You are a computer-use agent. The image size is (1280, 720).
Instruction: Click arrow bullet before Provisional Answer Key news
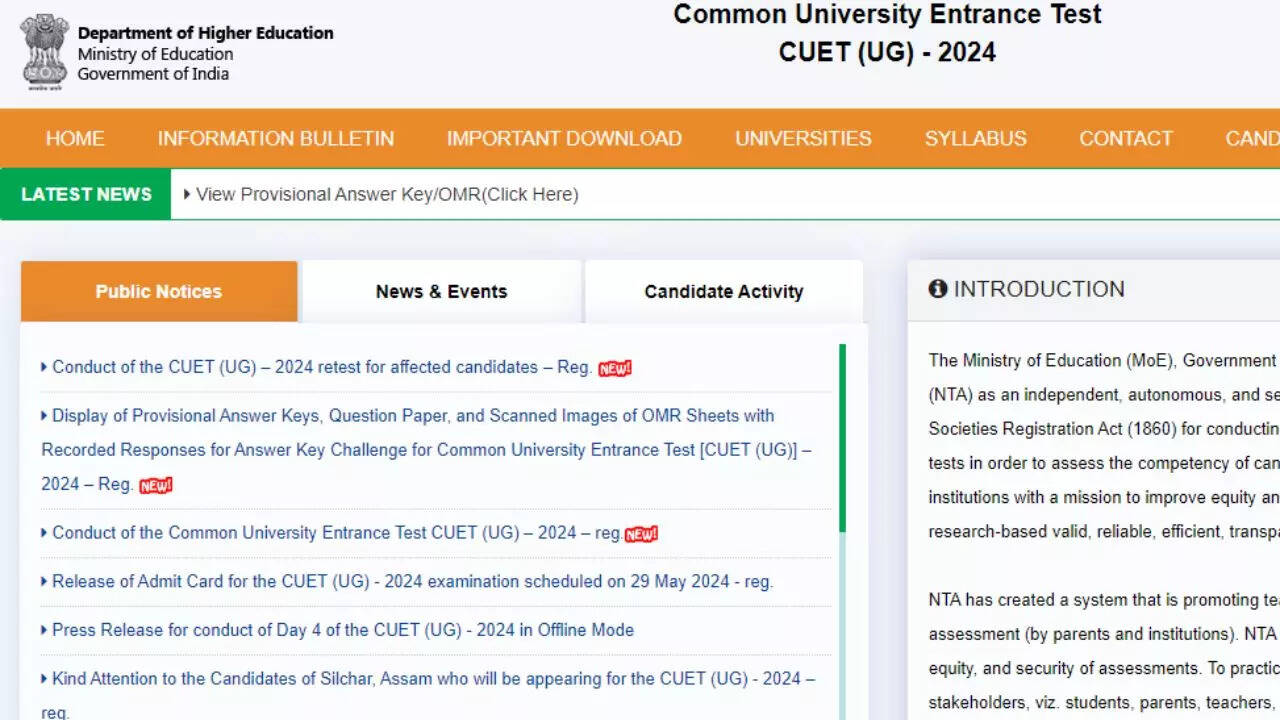pyautogui.click(x=187, y=195)
